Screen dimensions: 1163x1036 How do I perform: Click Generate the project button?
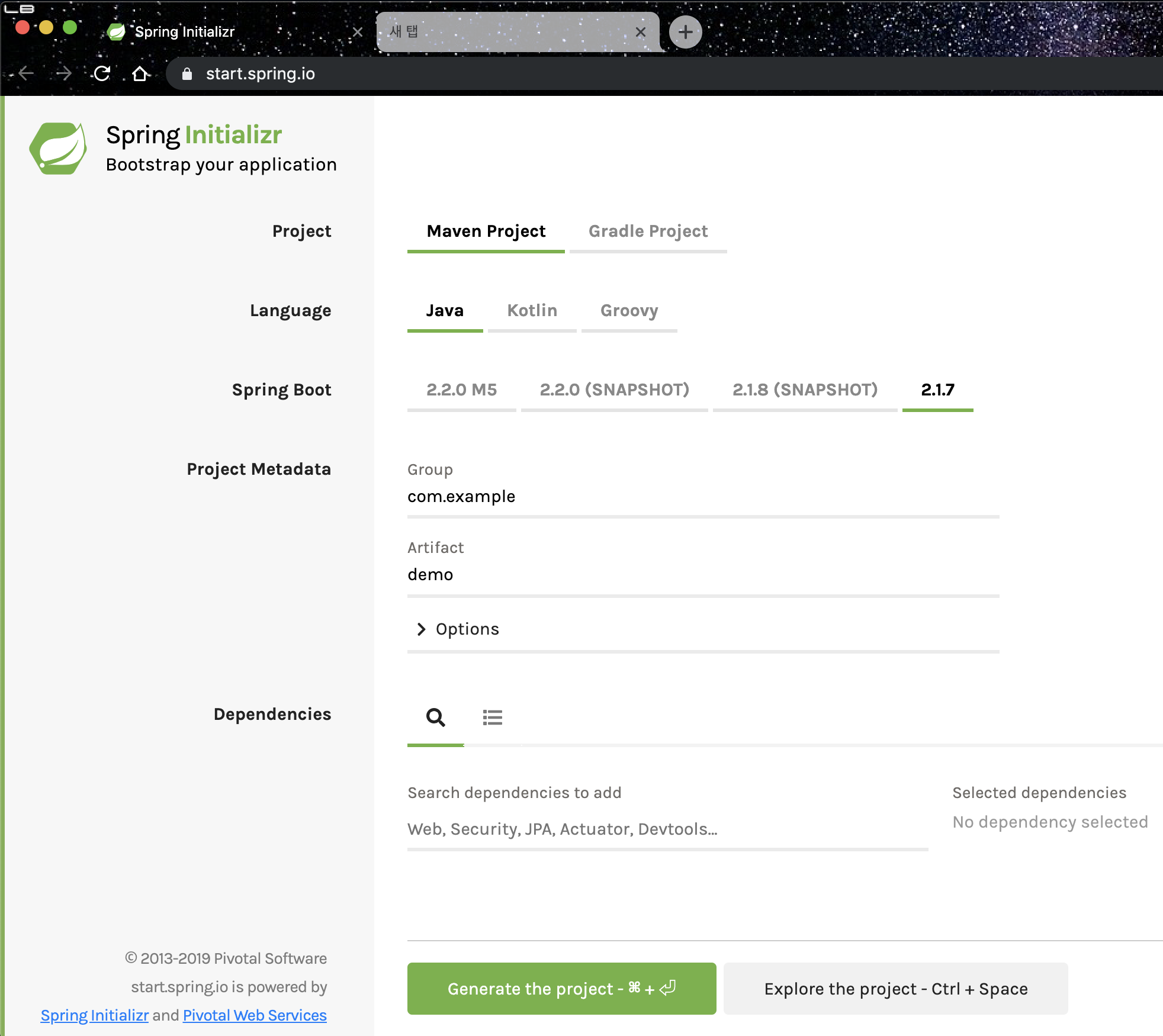[x=561, y=989]
